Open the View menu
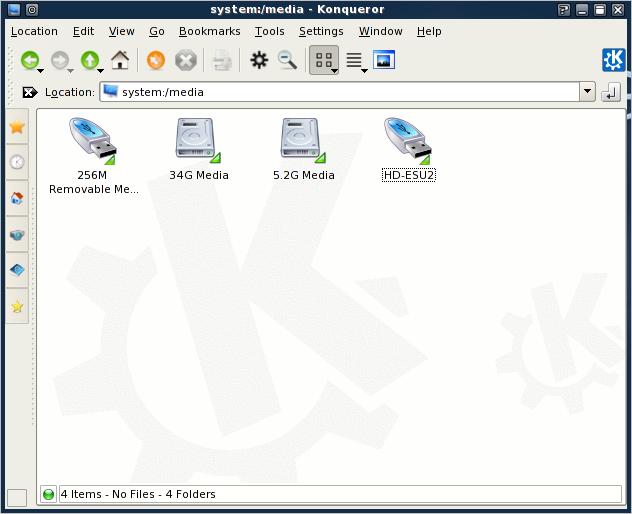Image resolution: width=632 pixels, height=514 pixels. click(x=121, y=31)
